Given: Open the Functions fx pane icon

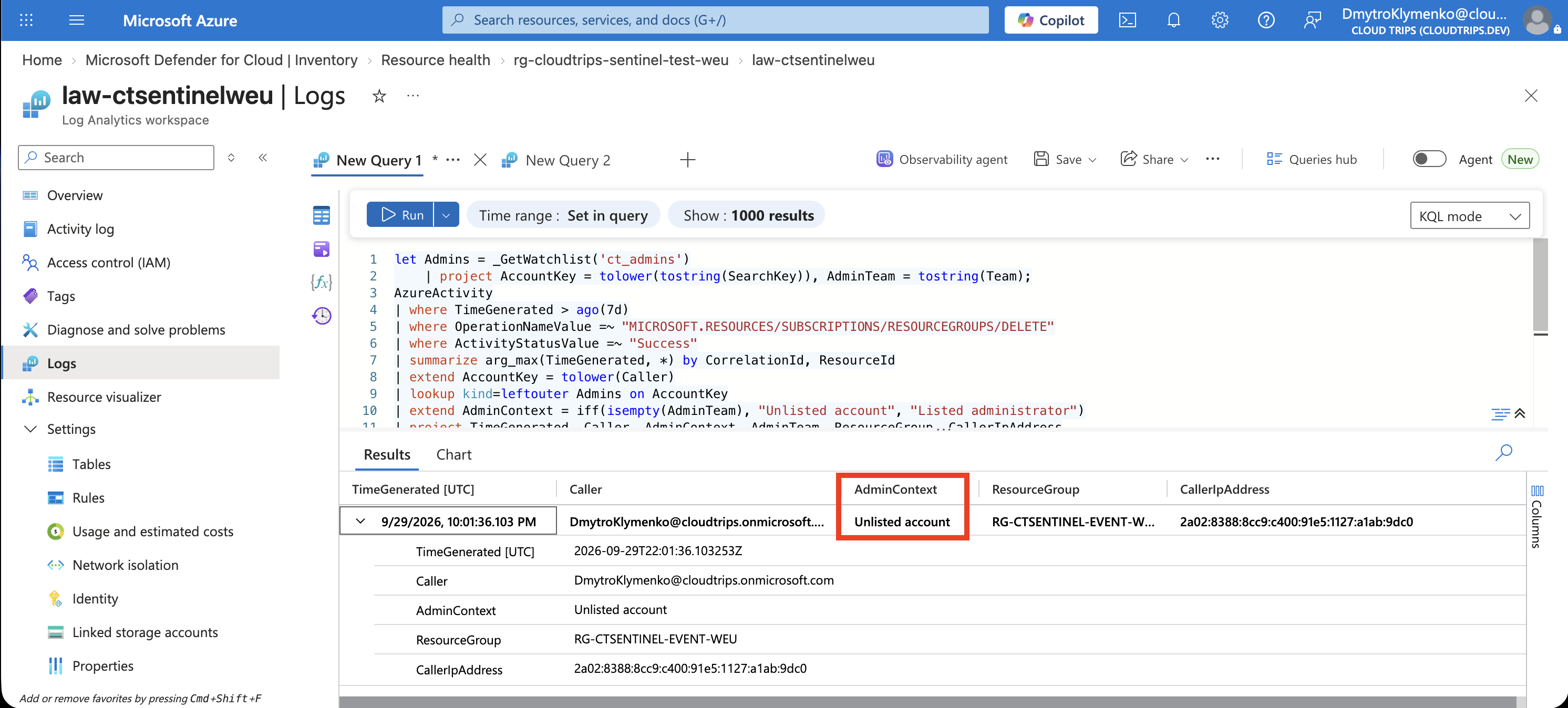Looking at the screenshot, I should (322, 282).
